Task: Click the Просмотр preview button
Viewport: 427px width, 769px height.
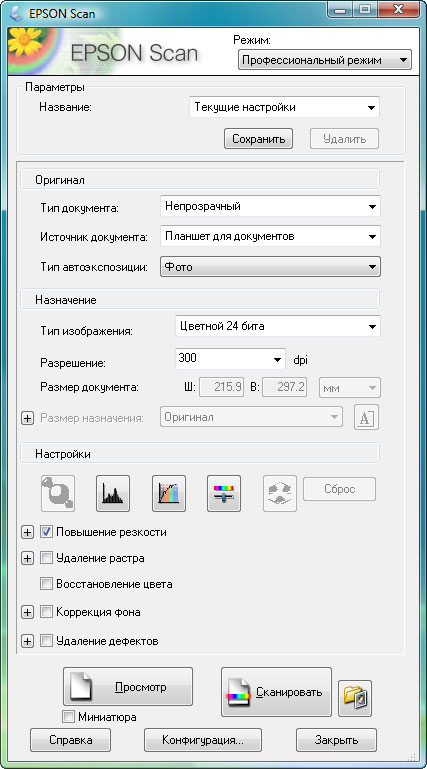Action: point(127,687)
